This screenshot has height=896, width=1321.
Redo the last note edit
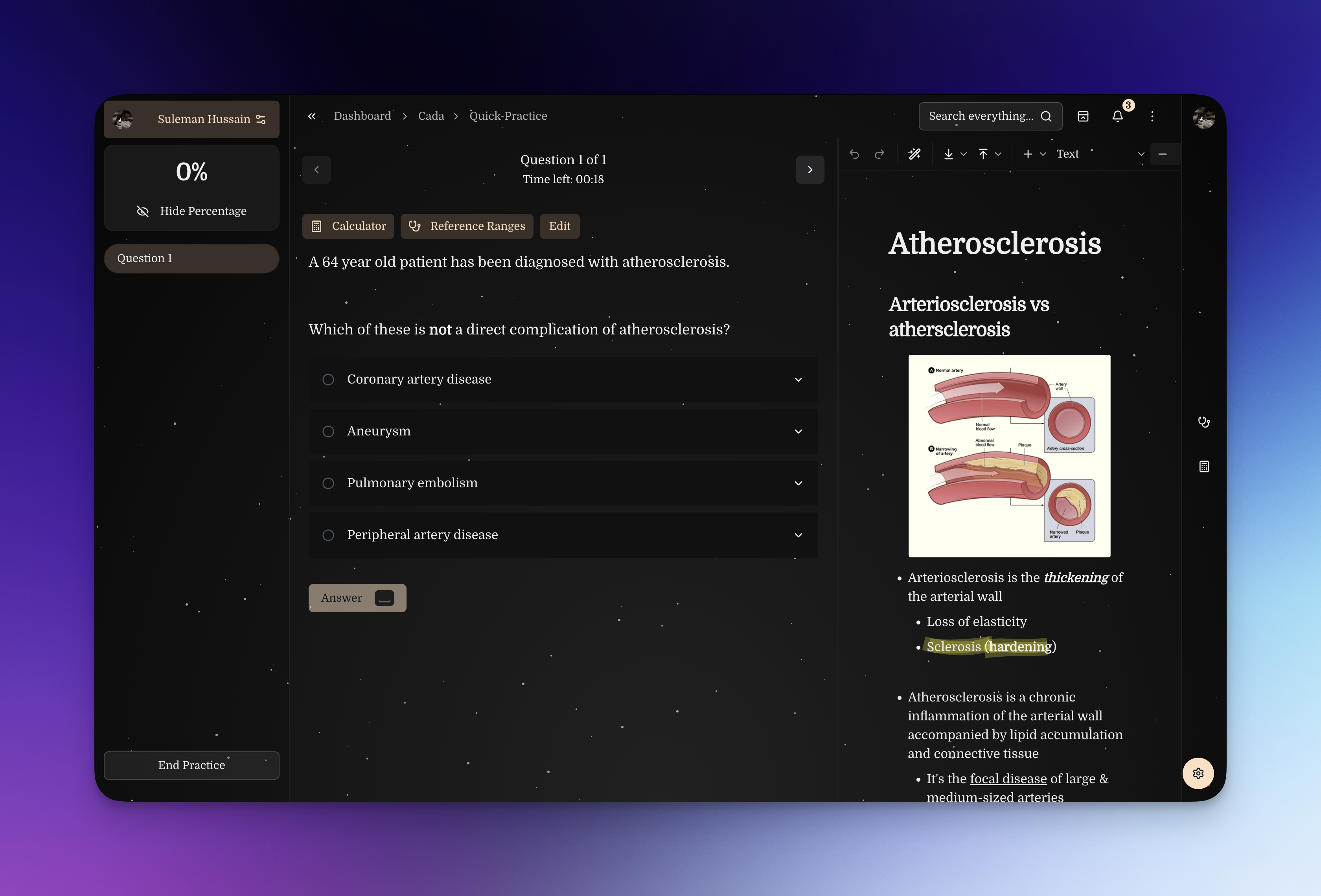879,154
